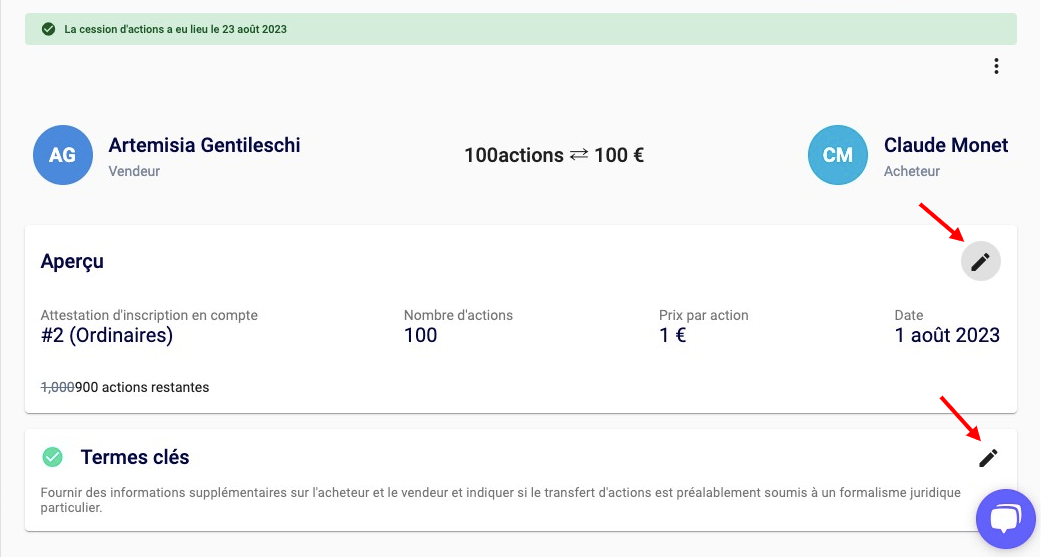Click the green check in success banner
The image size is (1041, 557).
(48, 29)
